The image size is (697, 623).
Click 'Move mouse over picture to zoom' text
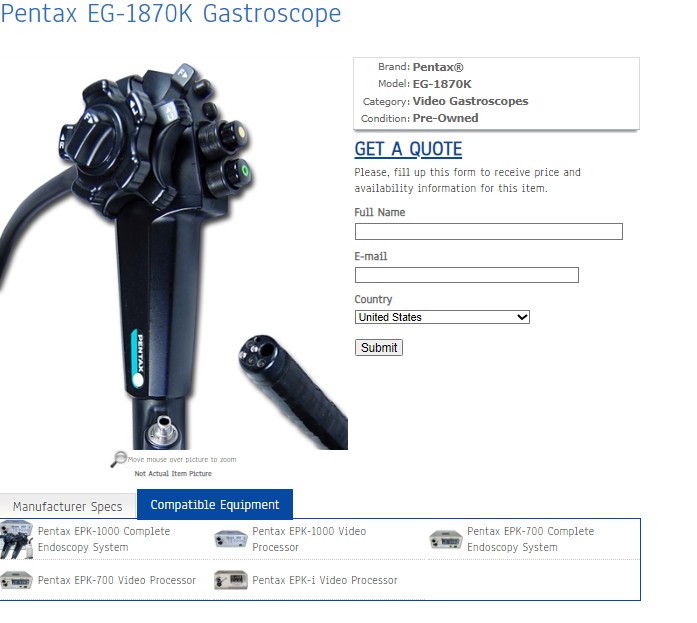182,459
